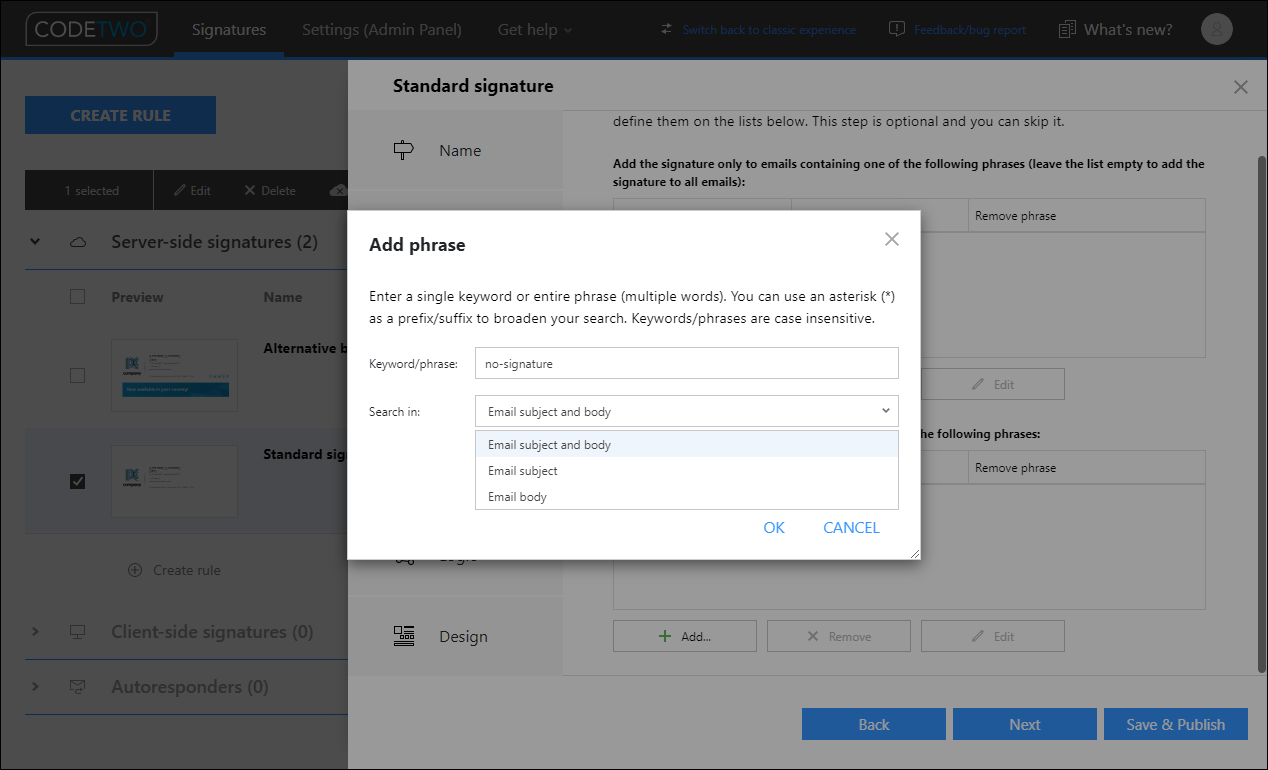
Task: Click the Design layout icon
Action: pyautogui.click(x=404, y=636)
